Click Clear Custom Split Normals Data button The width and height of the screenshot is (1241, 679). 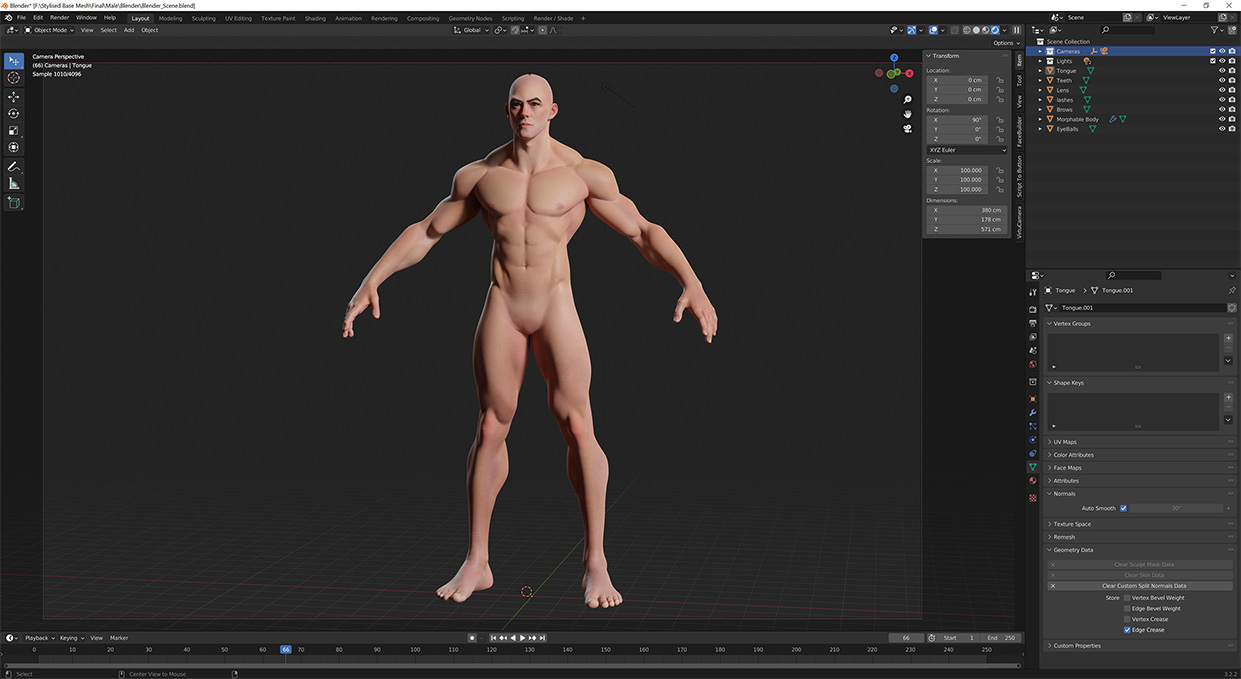point(1143,586)
